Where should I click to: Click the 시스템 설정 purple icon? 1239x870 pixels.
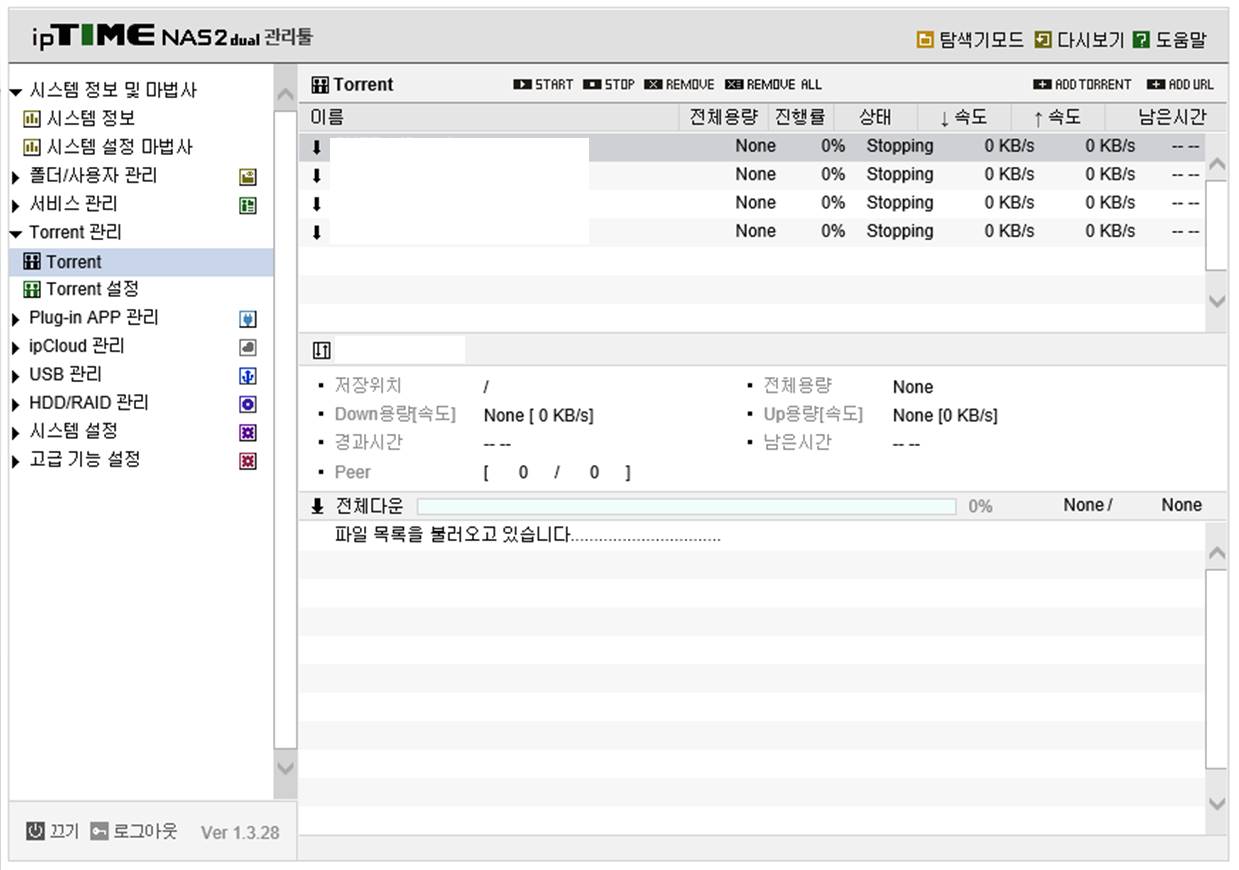248,433
